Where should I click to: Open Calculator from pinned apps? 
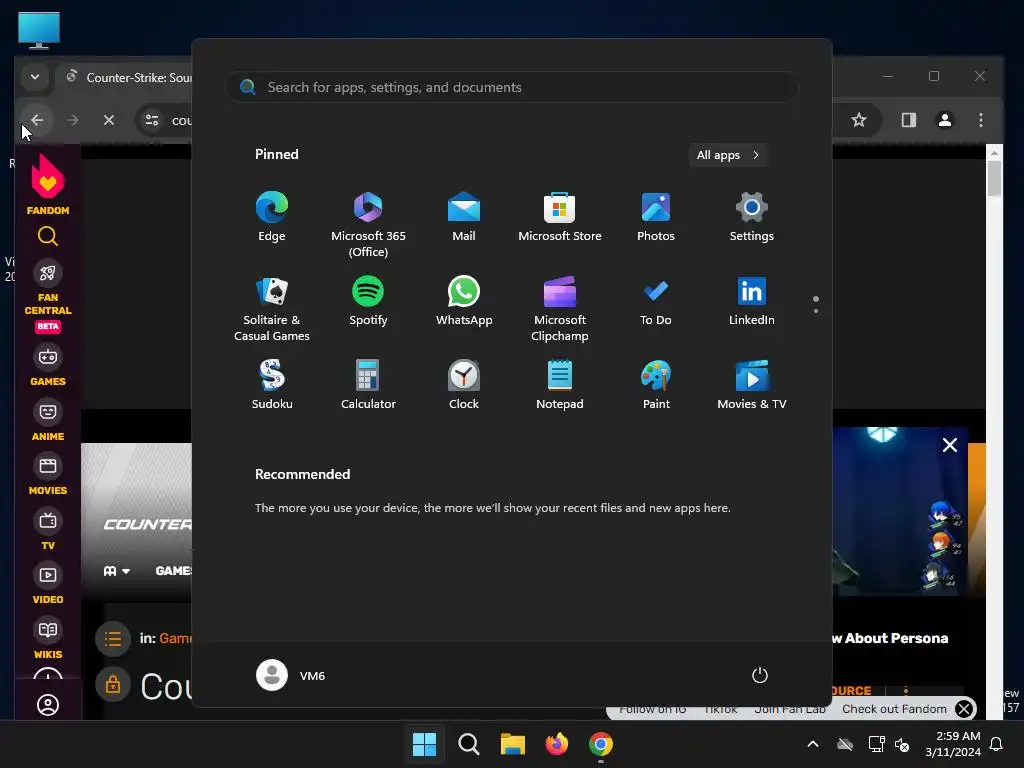tap(368, 385)
